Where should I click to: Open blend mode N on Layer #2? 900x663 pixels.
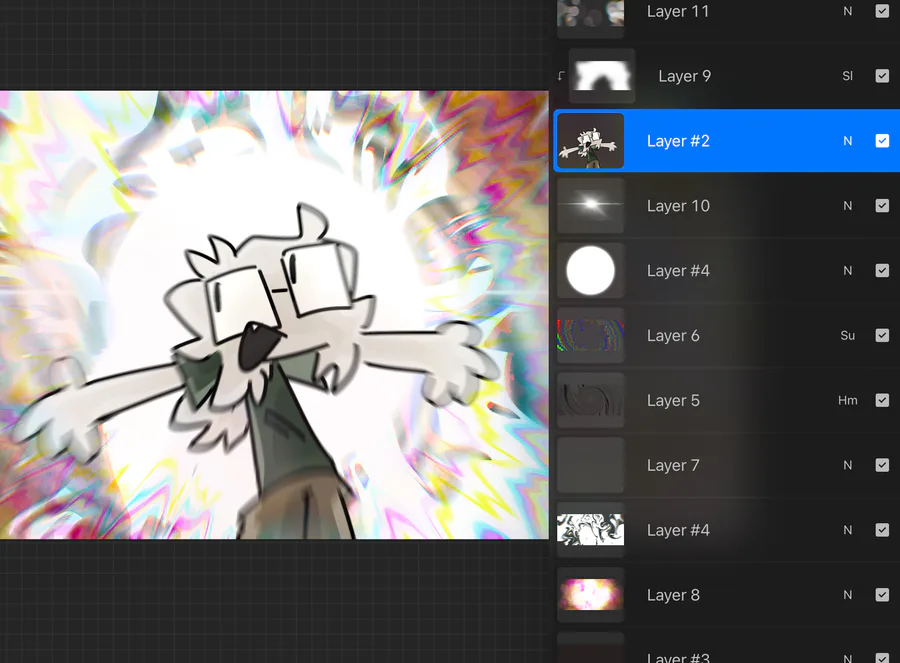tap(848, 141)
